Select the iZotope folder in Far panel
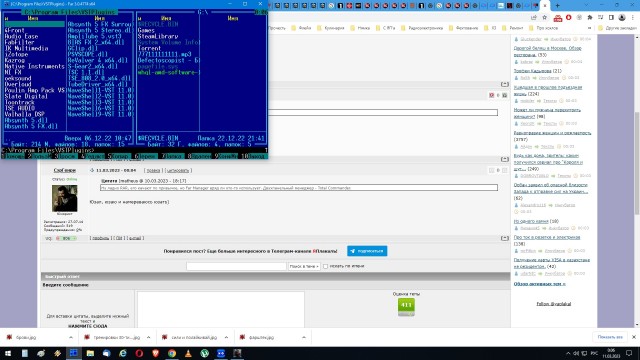Screen dimensions: 640x360 click(16, 54)
